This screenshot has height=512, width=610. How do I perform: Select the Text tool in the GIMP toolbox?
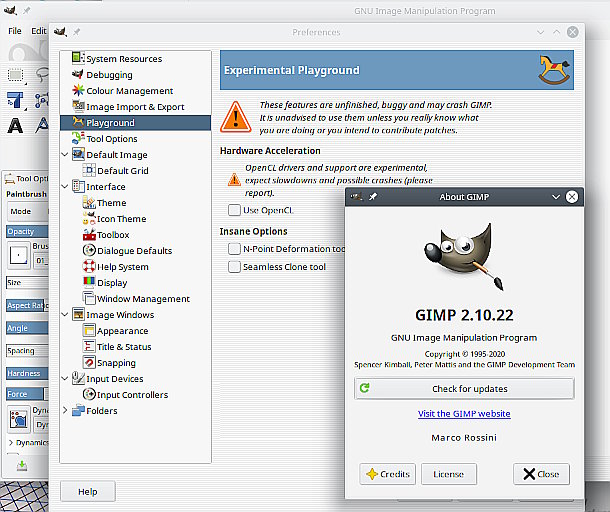click(x=16, y=126)
